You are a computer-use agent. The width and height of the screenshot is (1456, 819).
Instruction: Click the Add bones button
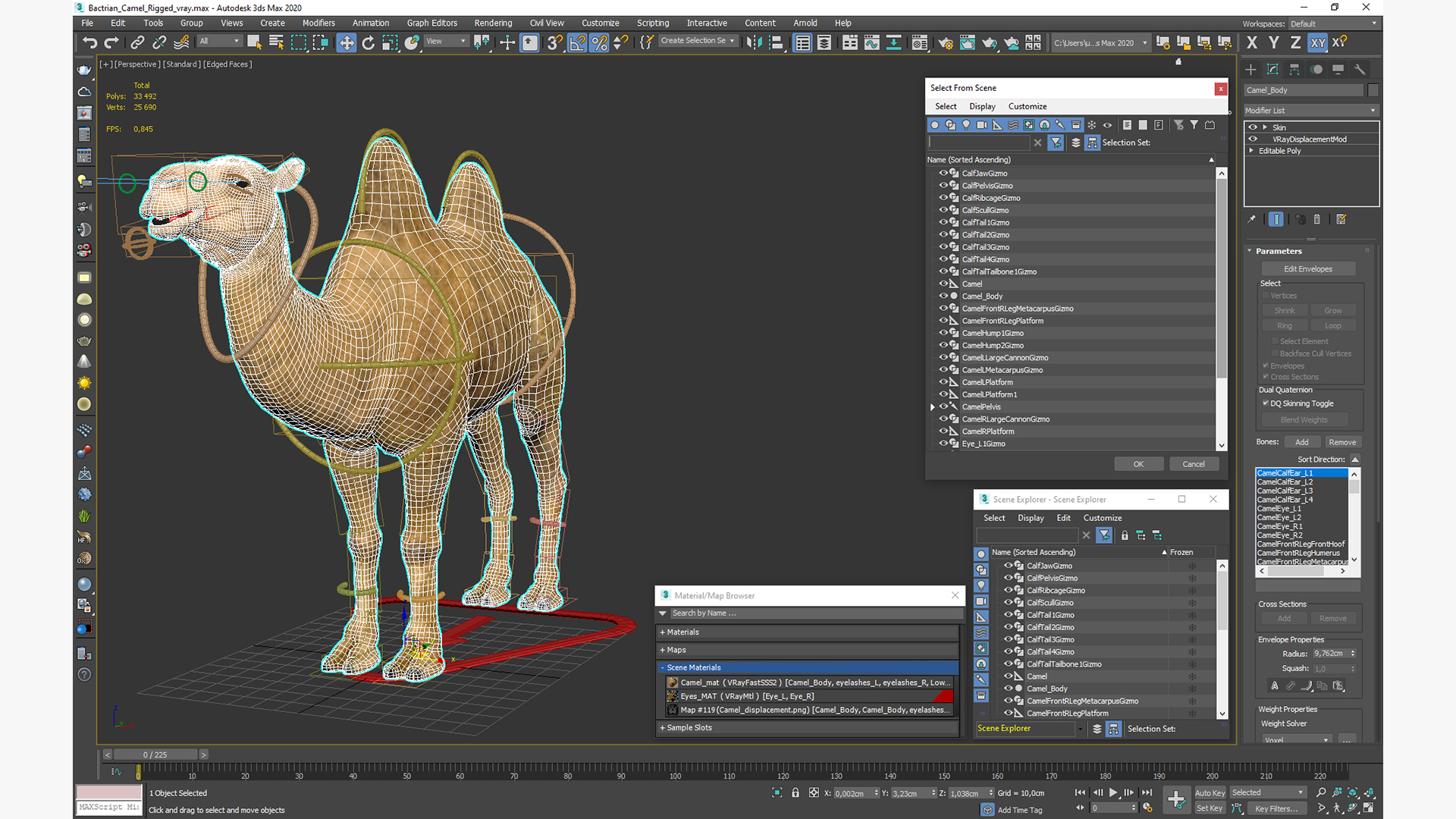click(1302, 442)
